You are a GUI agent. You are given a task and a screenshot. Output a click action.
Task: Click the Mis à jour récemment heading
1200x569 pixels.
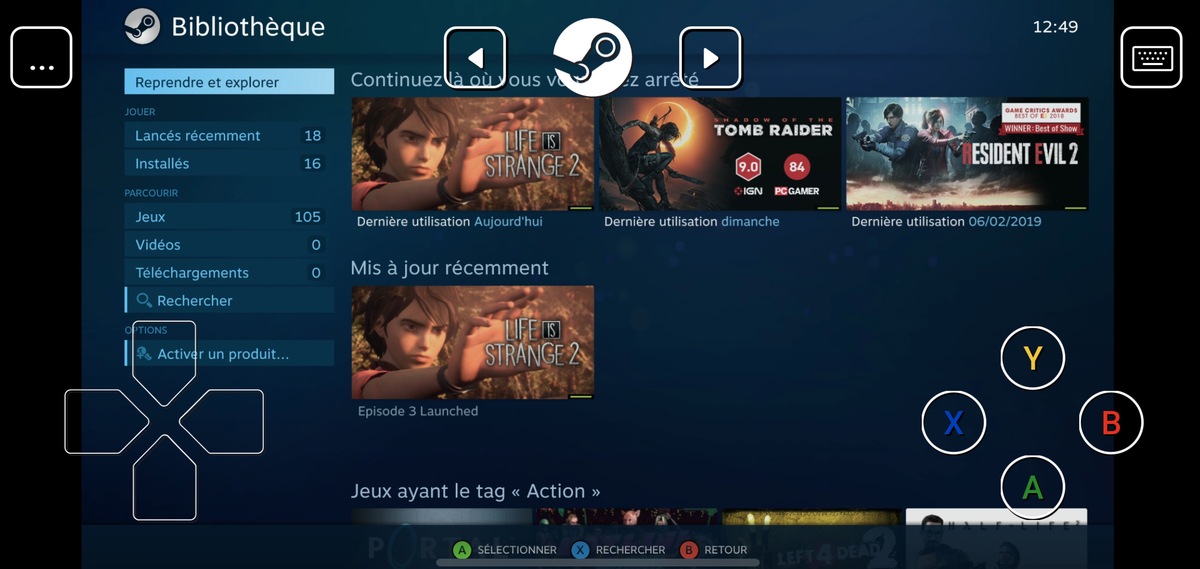tap(449, 268)
